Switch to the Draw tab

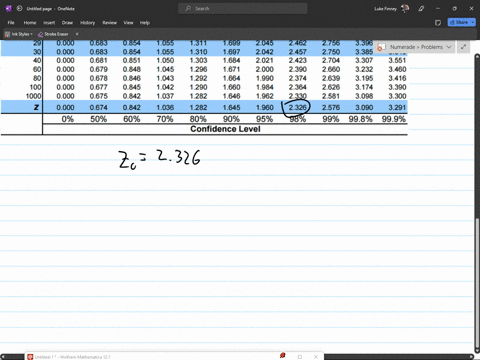pyautogui.click(x=67, y=23)
